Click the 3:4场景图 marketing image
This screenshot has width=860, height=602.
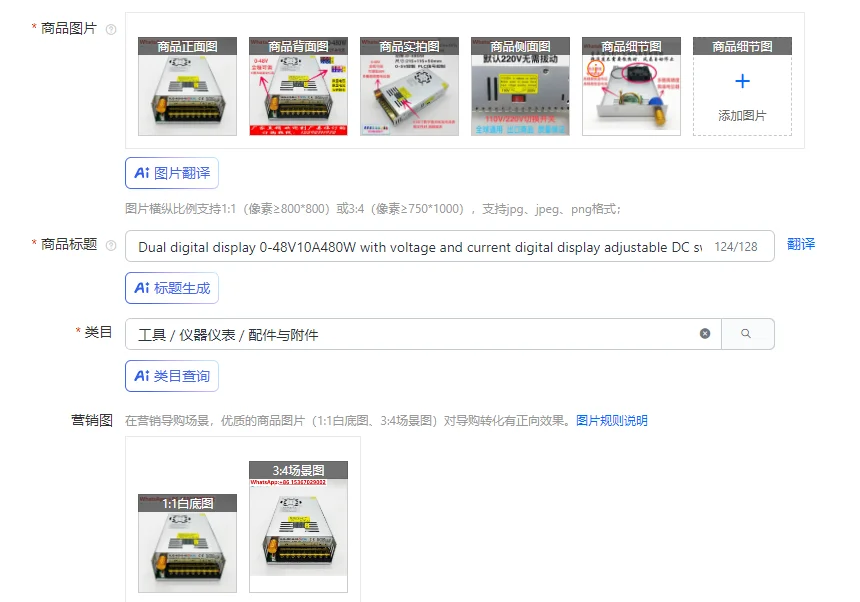click(298, 527)
